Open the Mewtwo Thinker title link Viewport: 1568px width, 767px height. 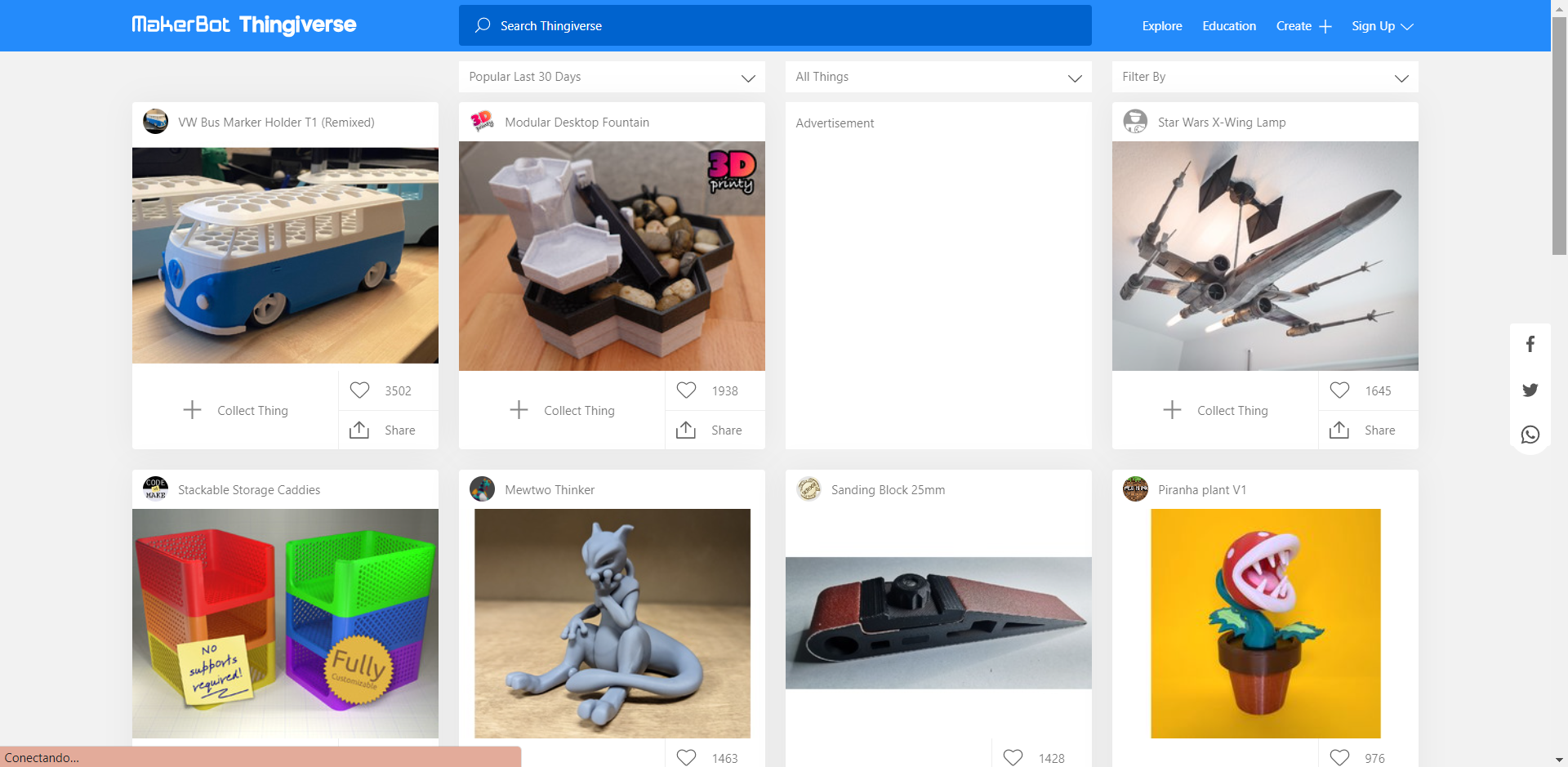click(x=550, y=490)
